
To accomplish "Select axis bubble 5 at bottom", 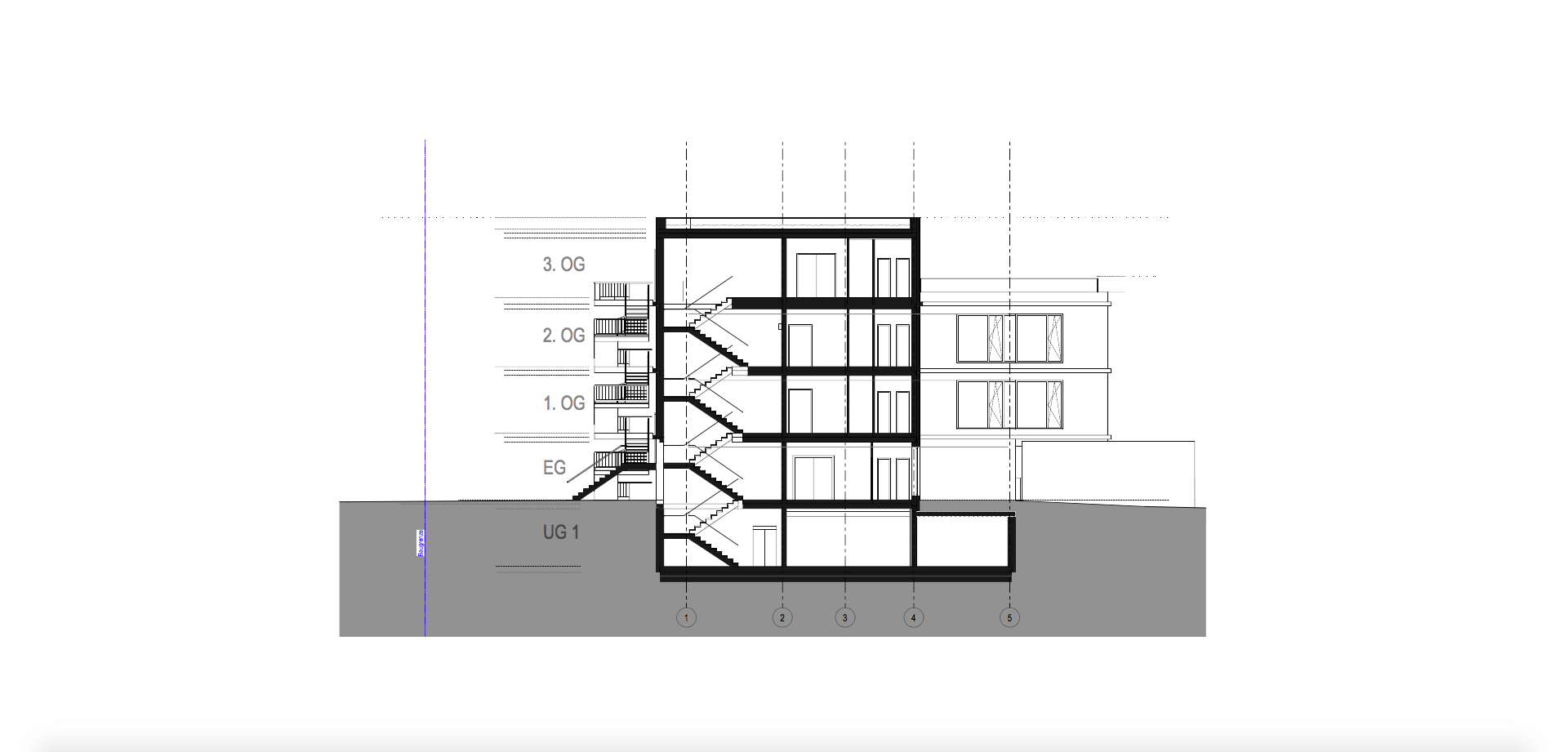I will tap(1009, 617).
